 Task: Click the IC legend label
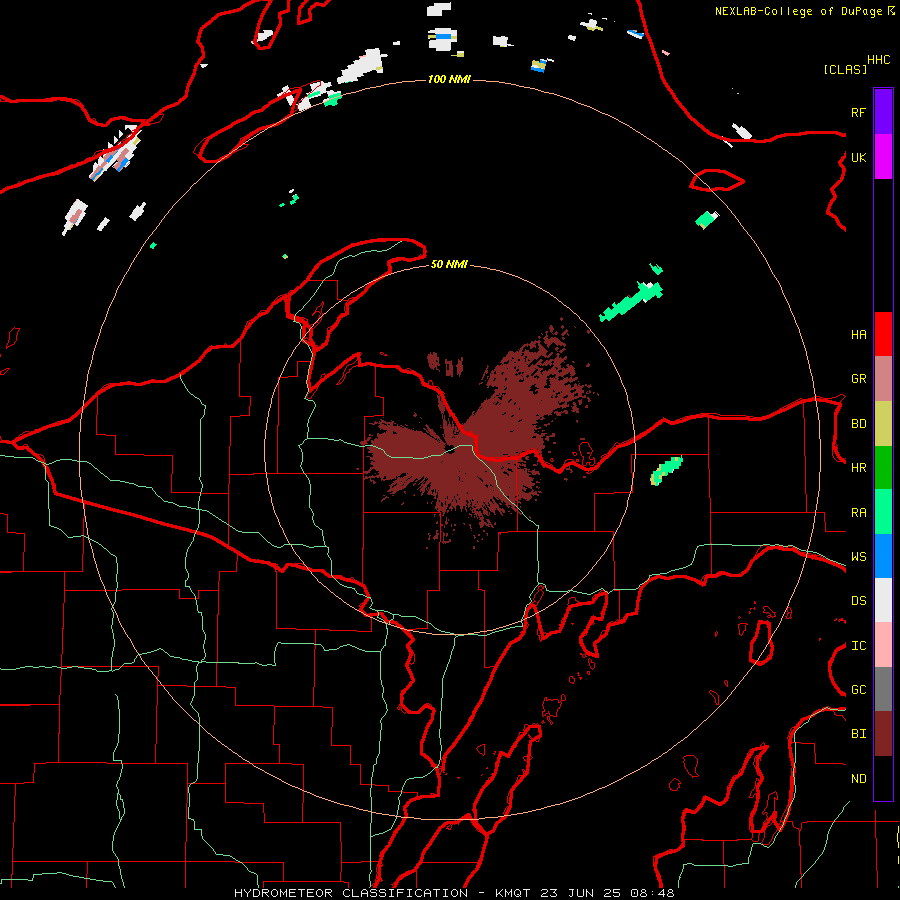858,646
